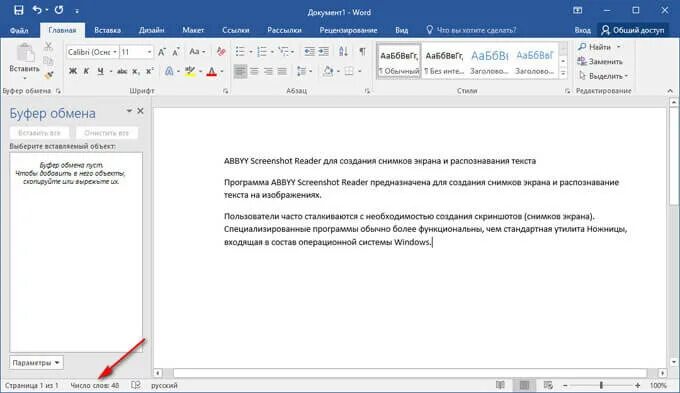Viewport: 680px width, 393px height.
Task: Click the Sort A-Z paragraph icon
Action: 343,52
